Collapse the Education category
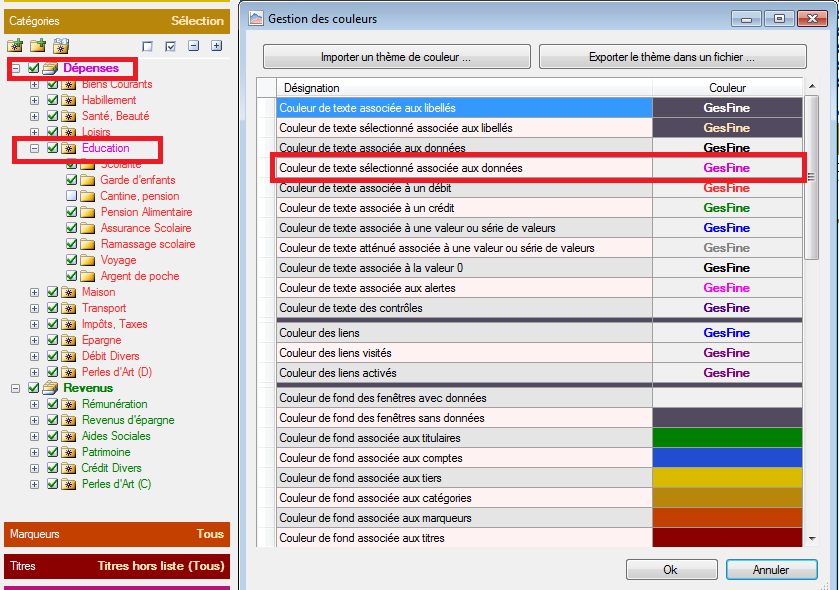 point(35,148)
